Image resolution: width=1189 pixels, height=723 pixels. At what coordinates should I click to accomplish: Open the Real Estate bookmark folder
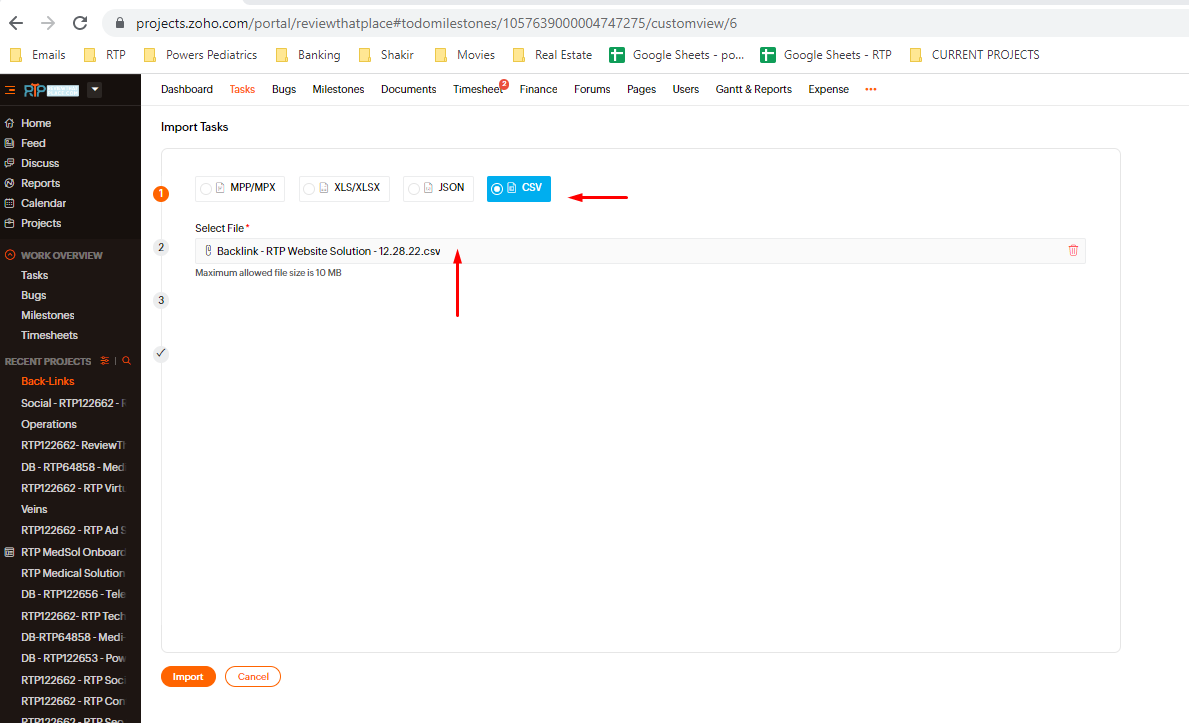pos(552,55)
